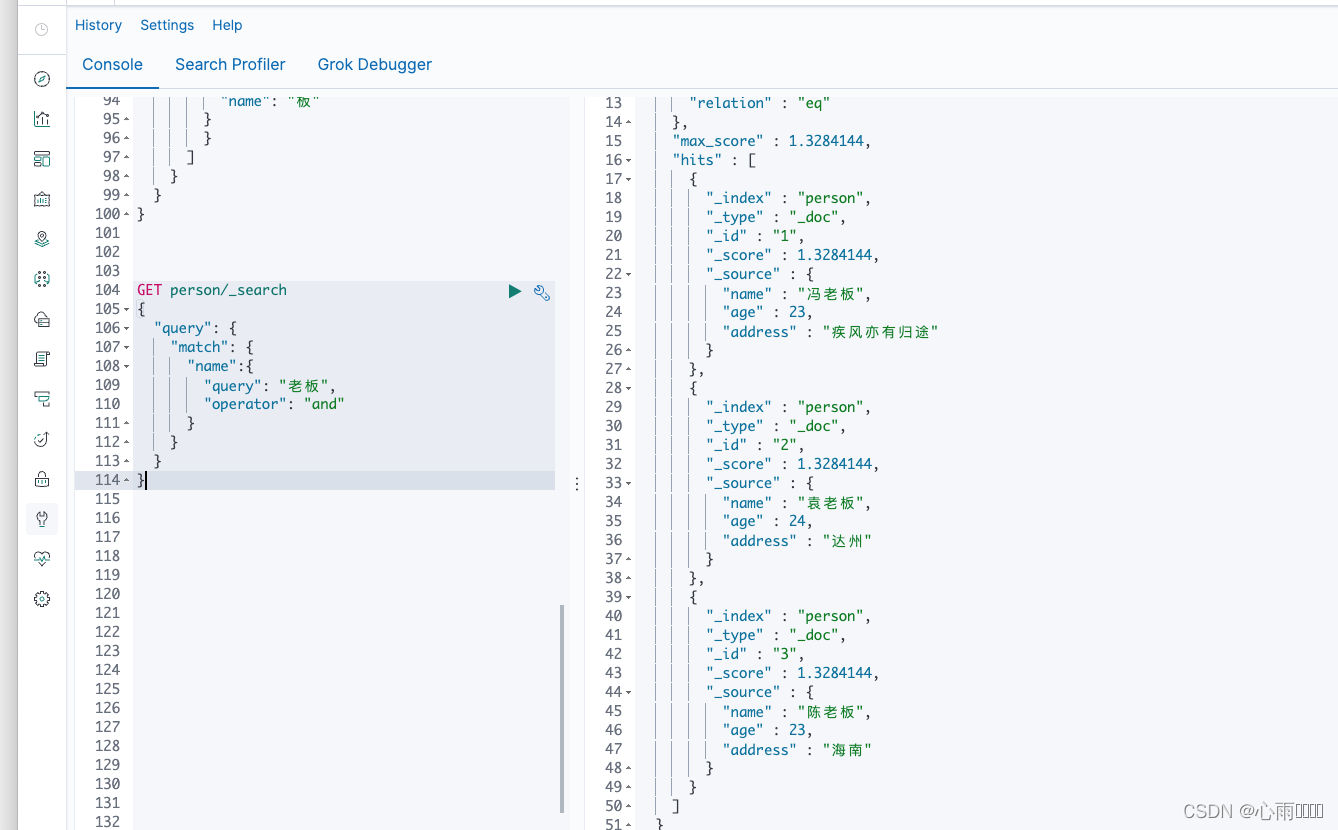Collapse the second hit object at line 28

[629, 389]
